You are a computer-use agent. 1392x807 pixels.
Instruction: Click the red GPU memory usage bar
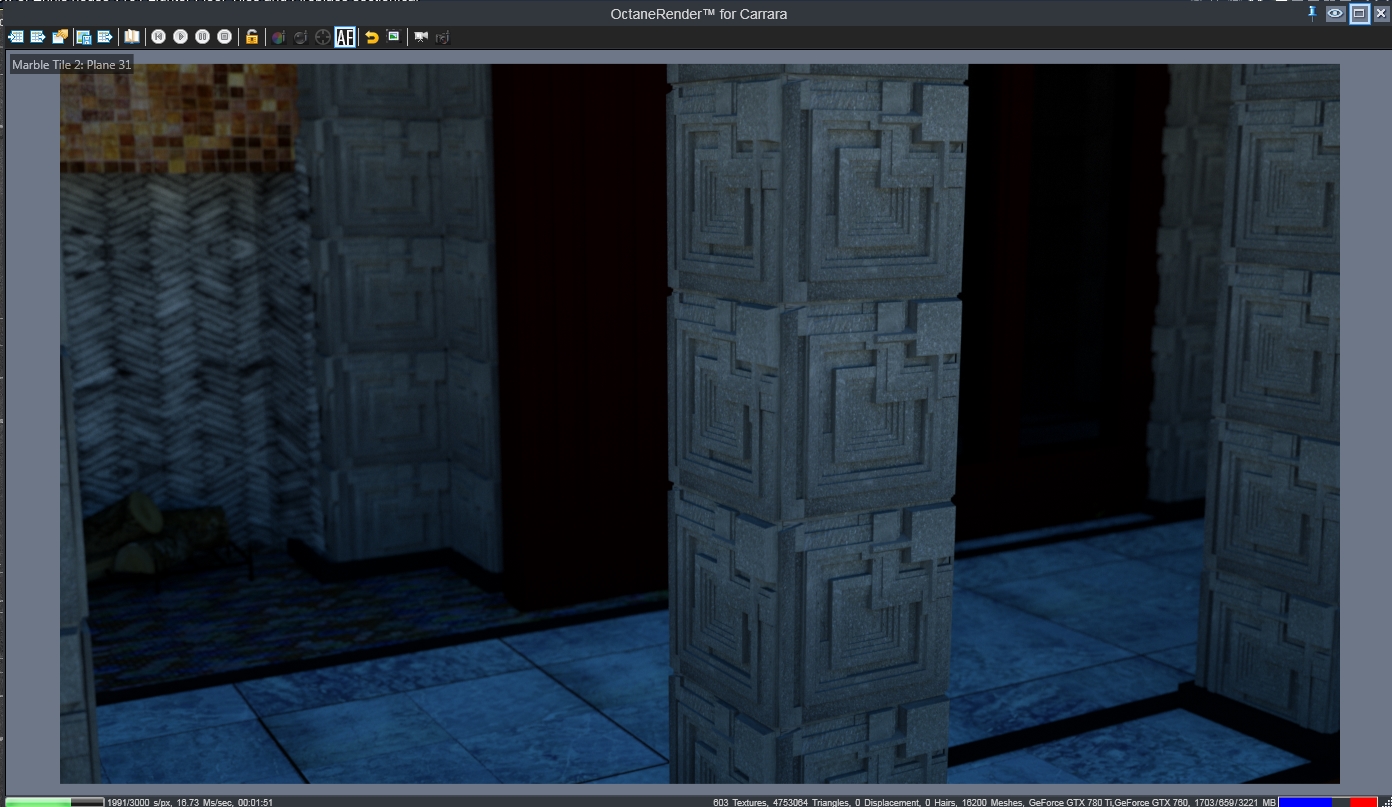coord(1363,802)
